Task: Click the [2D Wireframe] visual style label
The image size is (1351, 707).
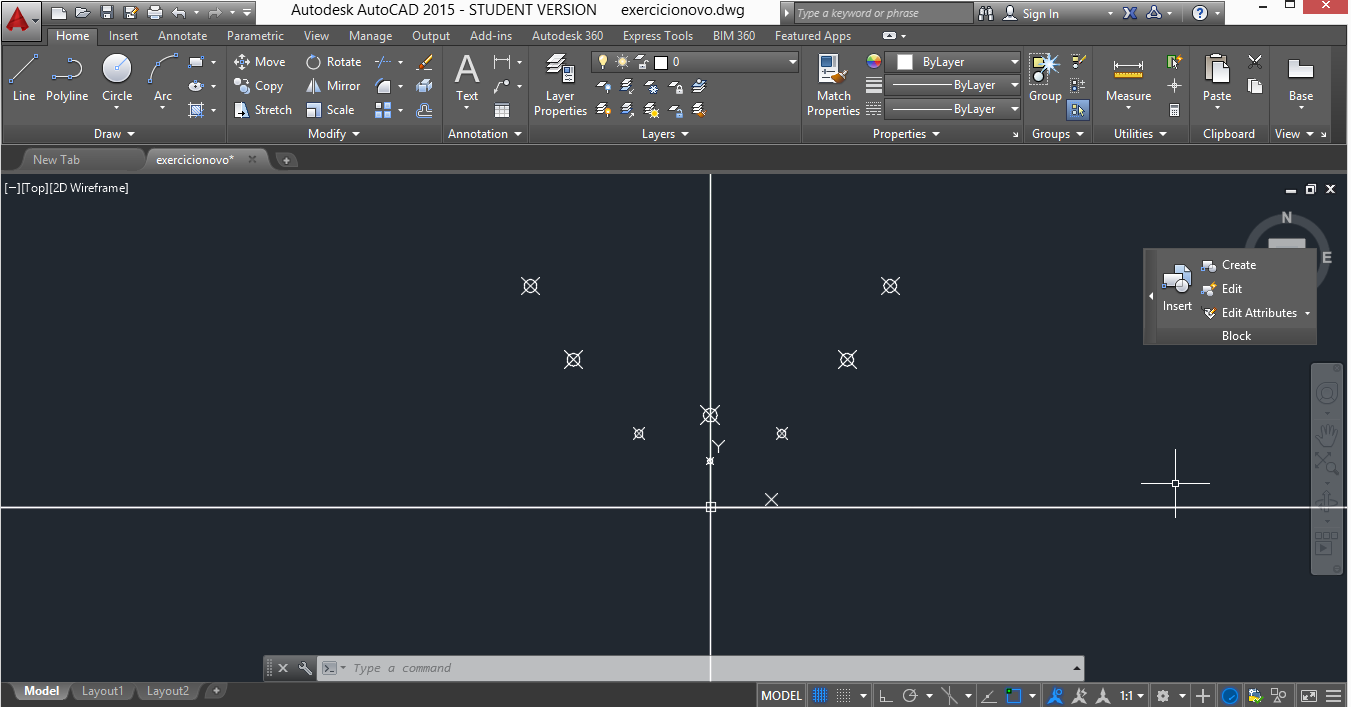Action: coord(89,188)
